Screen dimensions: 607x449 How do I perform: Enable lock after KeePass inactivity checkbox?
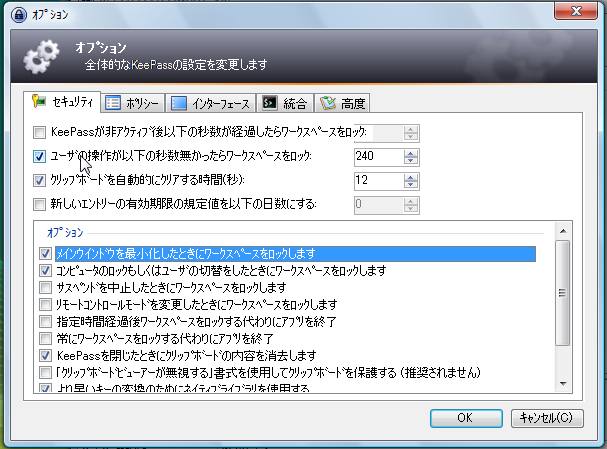(x=39, y=133)
